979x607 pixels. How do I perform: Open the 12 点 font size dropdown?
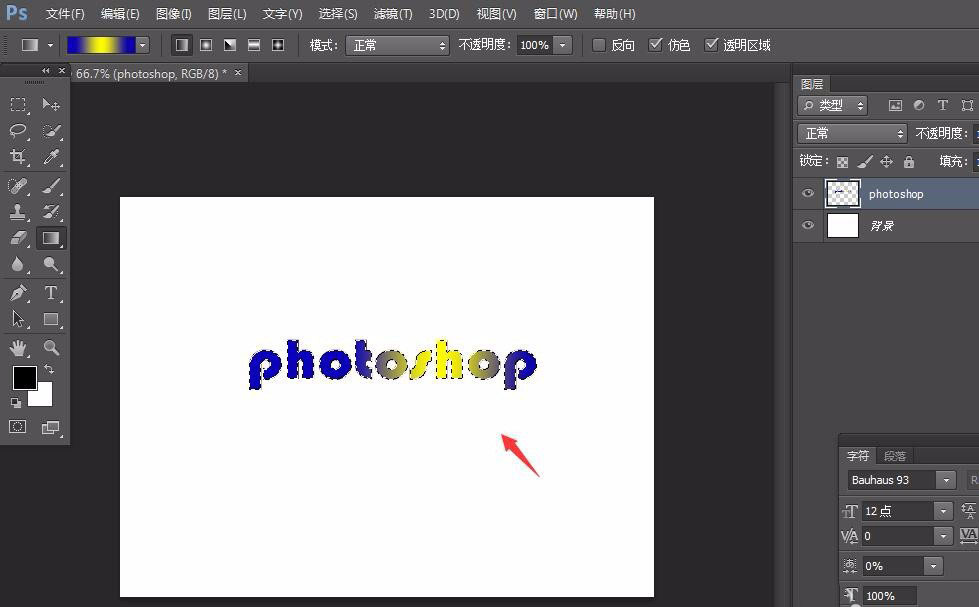coord(943,511)
